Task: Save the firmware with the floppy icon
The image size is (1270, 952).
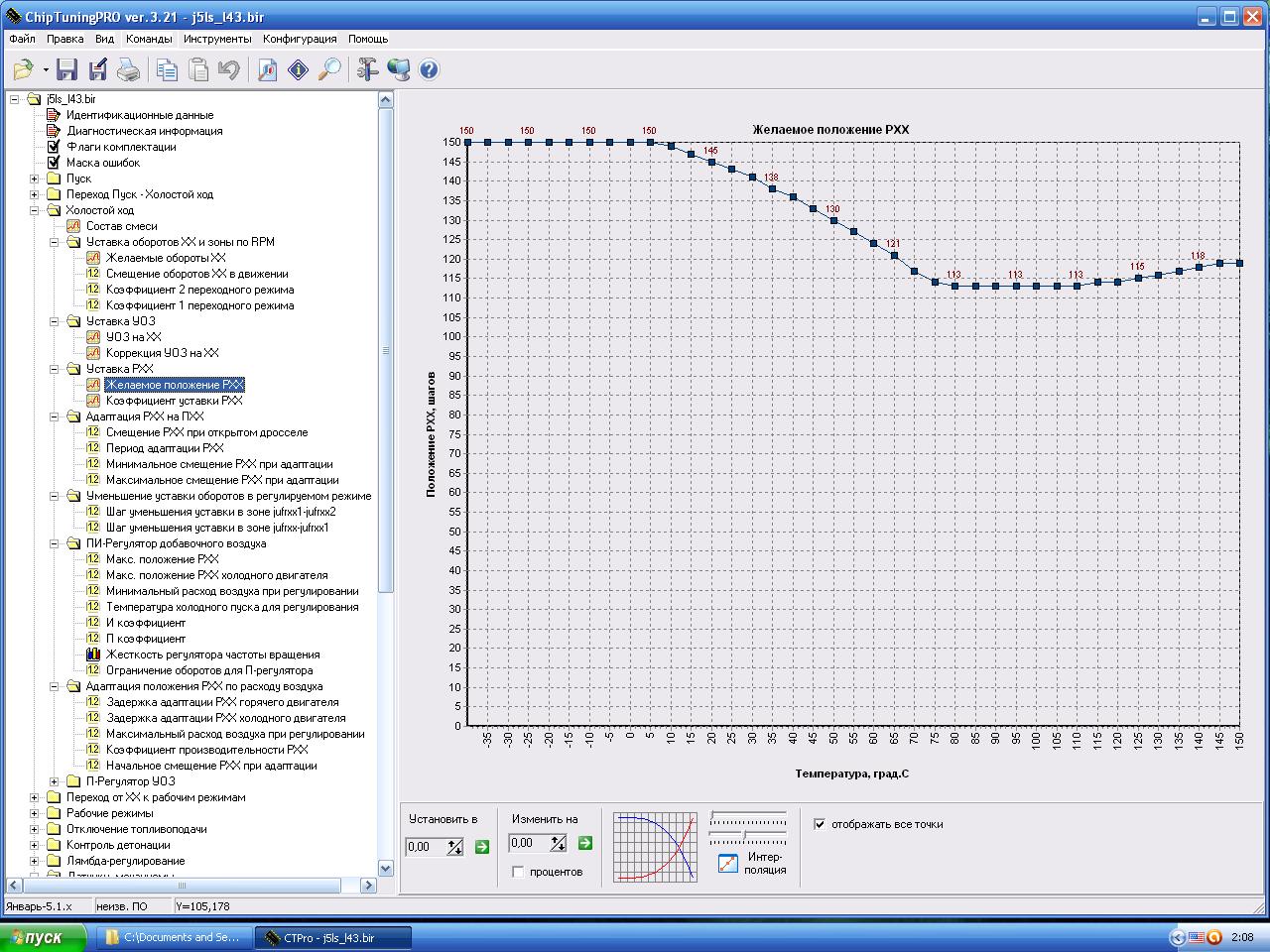Action: 66,69
